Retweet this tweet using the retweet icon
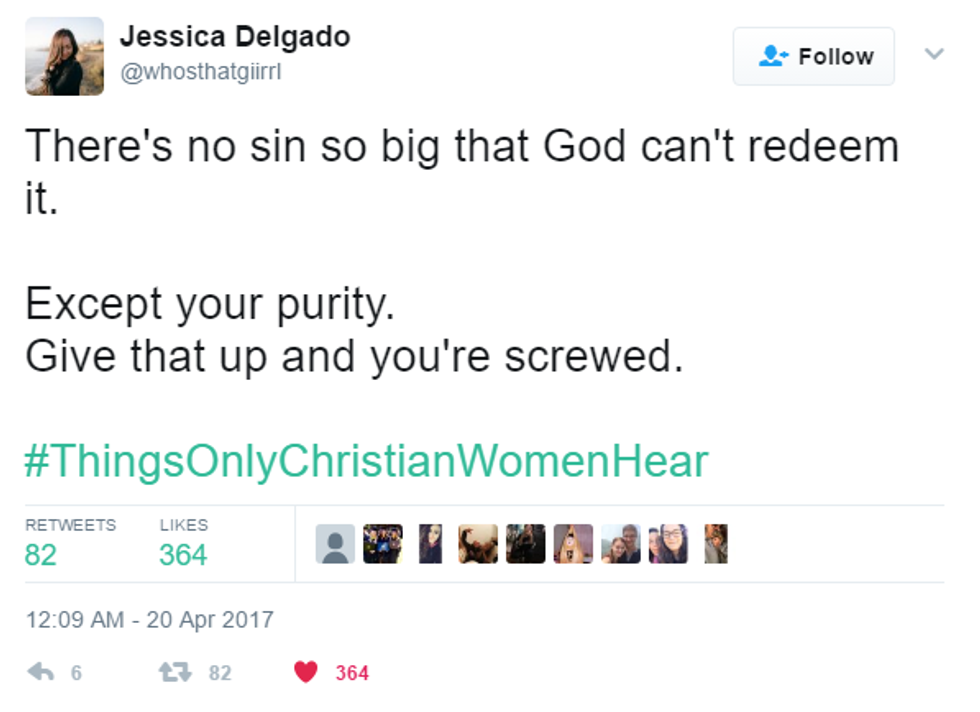 coord(175,672)
